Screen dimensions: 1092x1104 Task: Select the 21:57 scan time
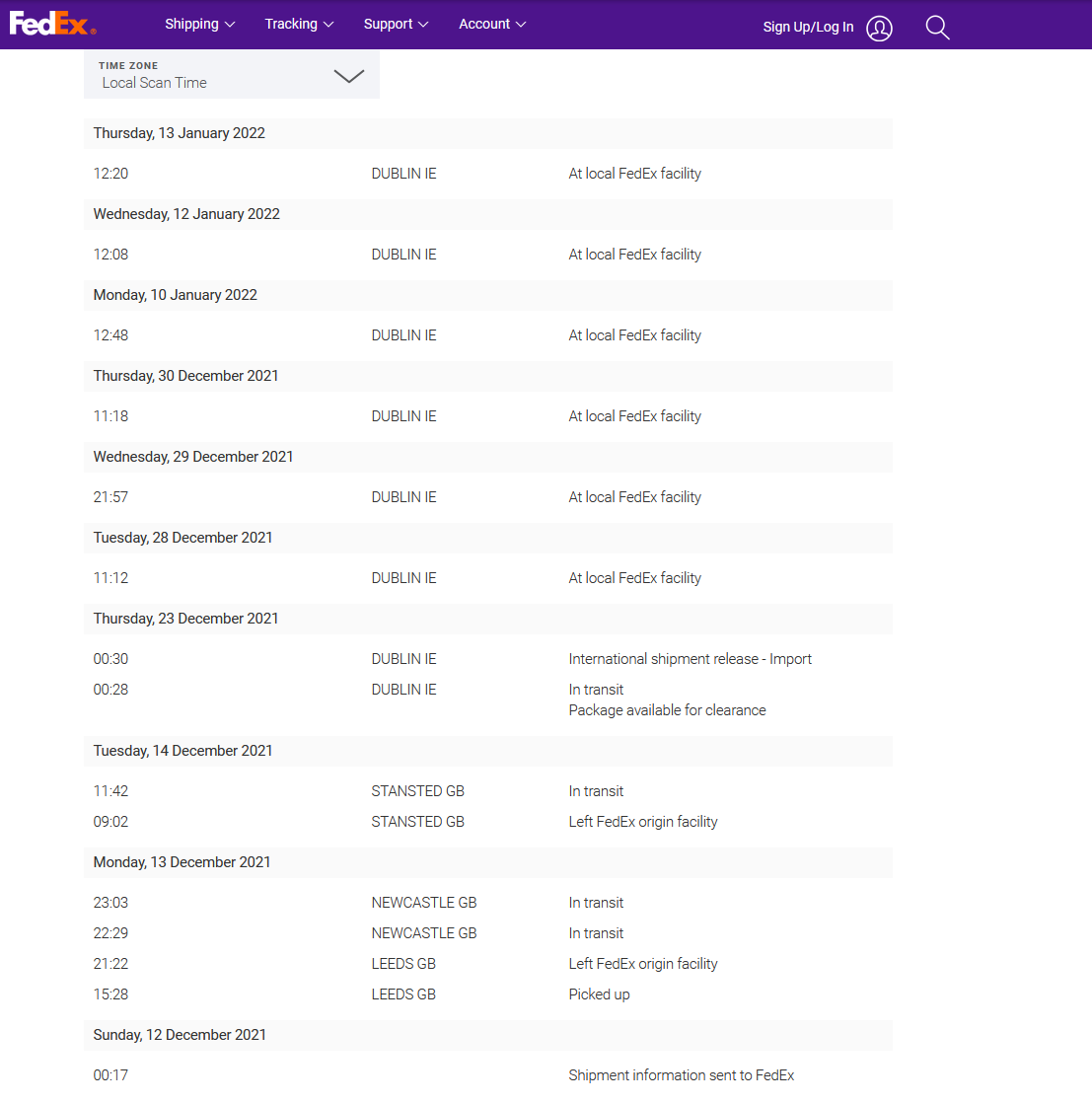(110, 497)
